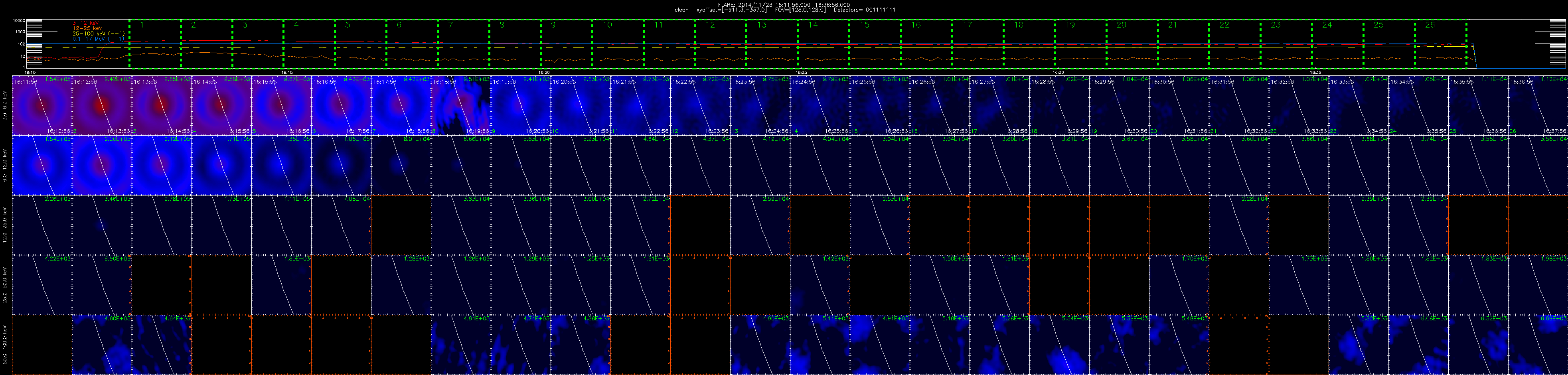Open the 3-6 keV image starting 16:13:56
Image resolution: width=1568 pixels, height=375 pixels.
tap(162, 105)
